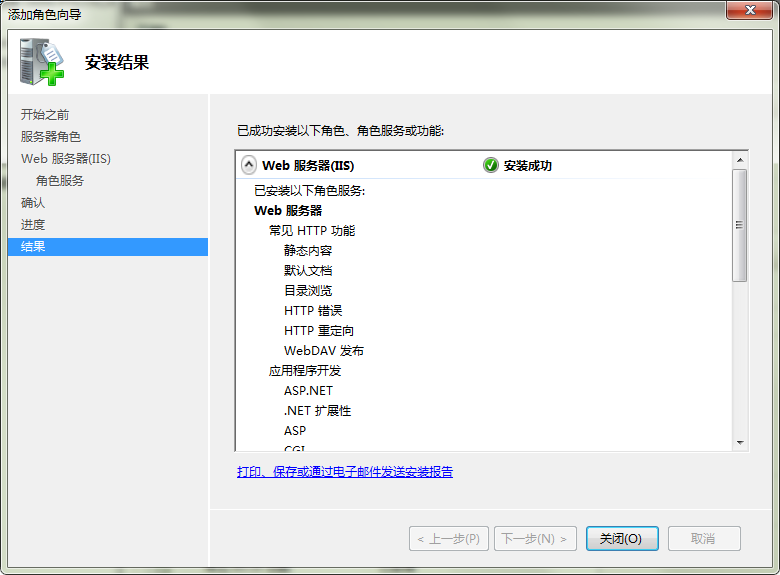Click the 默认文档 entry
The image size is (780, 575).
pos(308,271)
